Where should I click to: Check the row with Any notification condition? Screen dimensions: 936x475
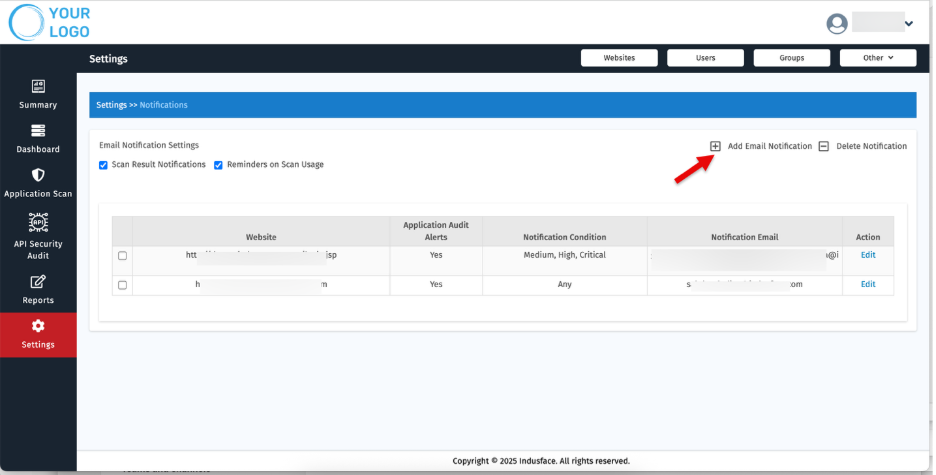tap(122, 285)
